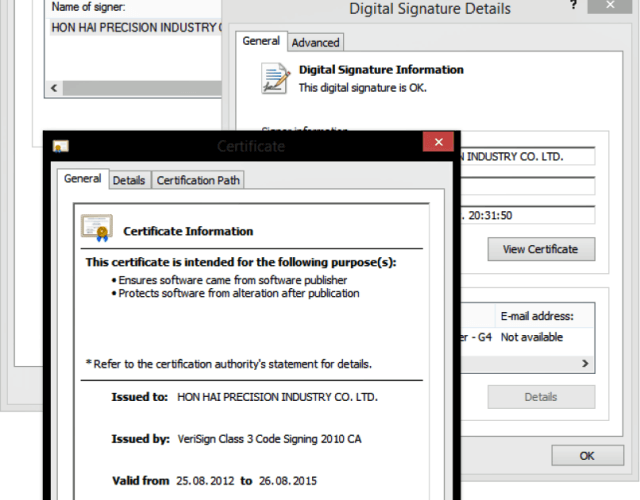640x500 pixels.
Task: Select the Not available countersignature cell
Action: (532, 337)
